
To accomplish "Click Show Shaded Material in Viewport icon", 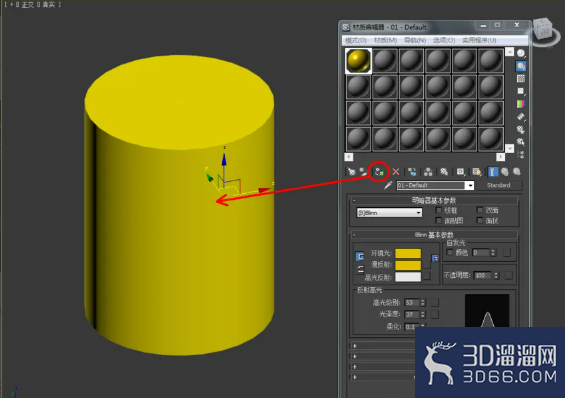I will tap(477, 172).
